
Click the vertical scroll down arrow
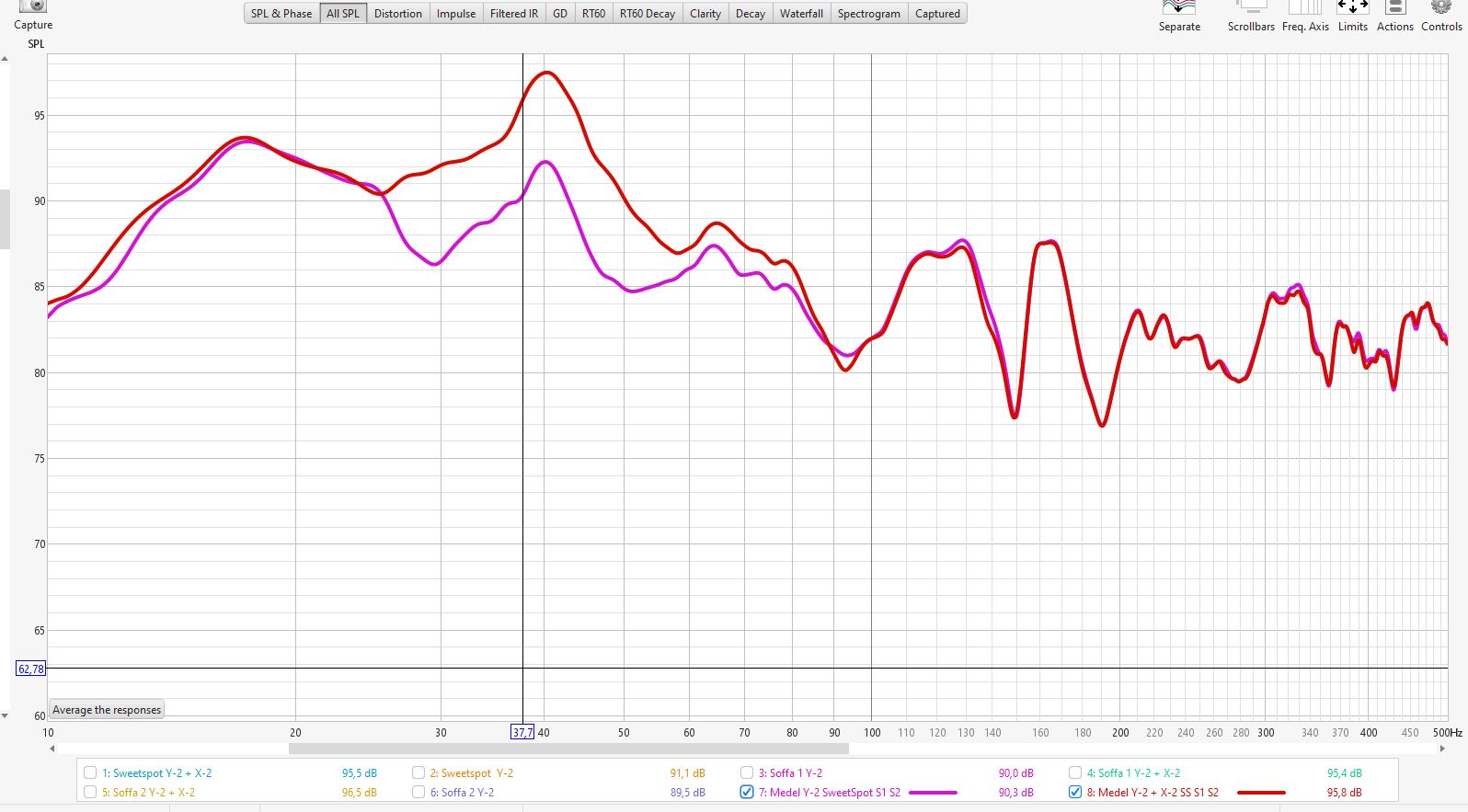(5, 715)
